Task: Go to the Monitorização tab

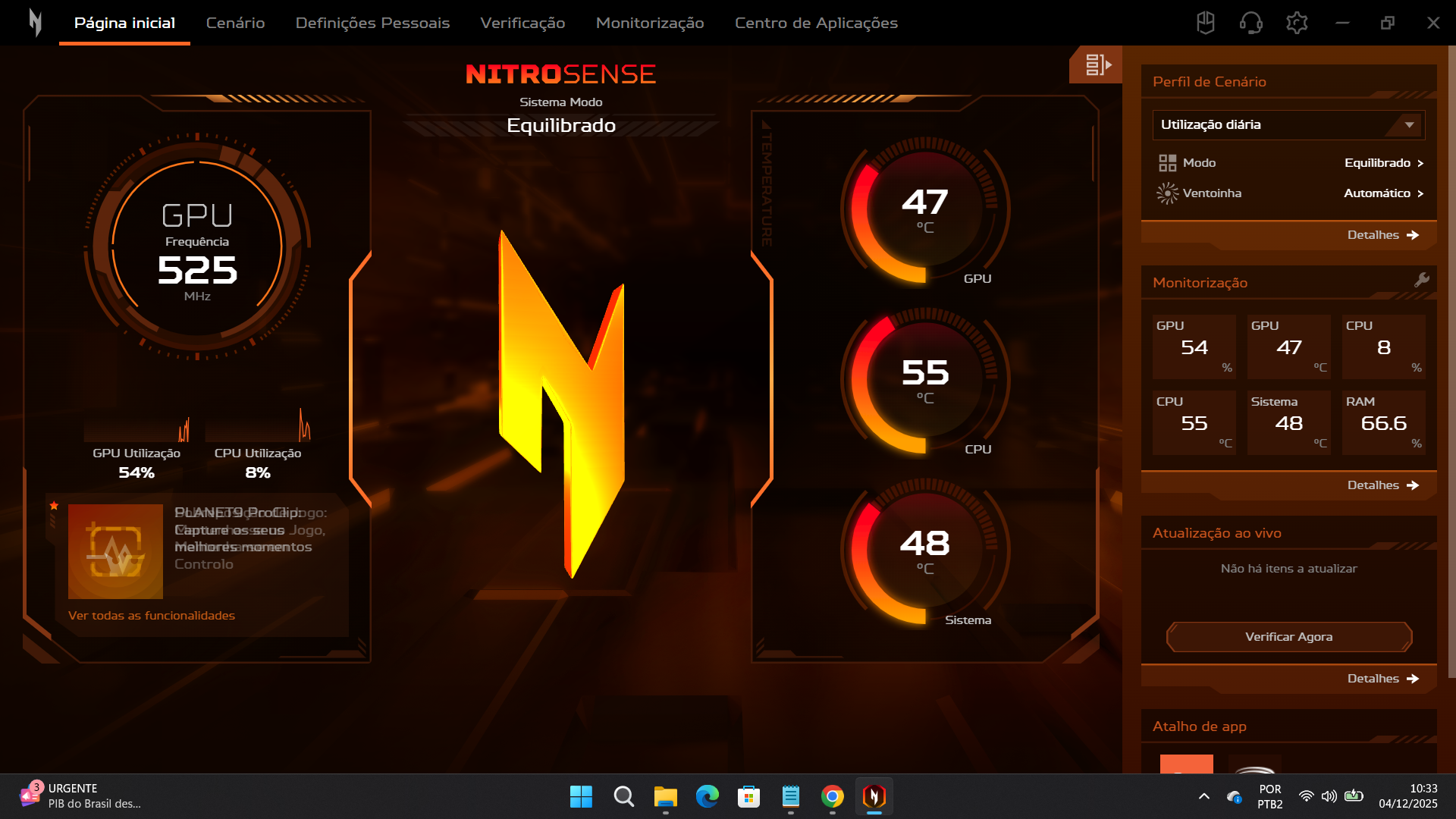Action: click(x=650, y=23)
